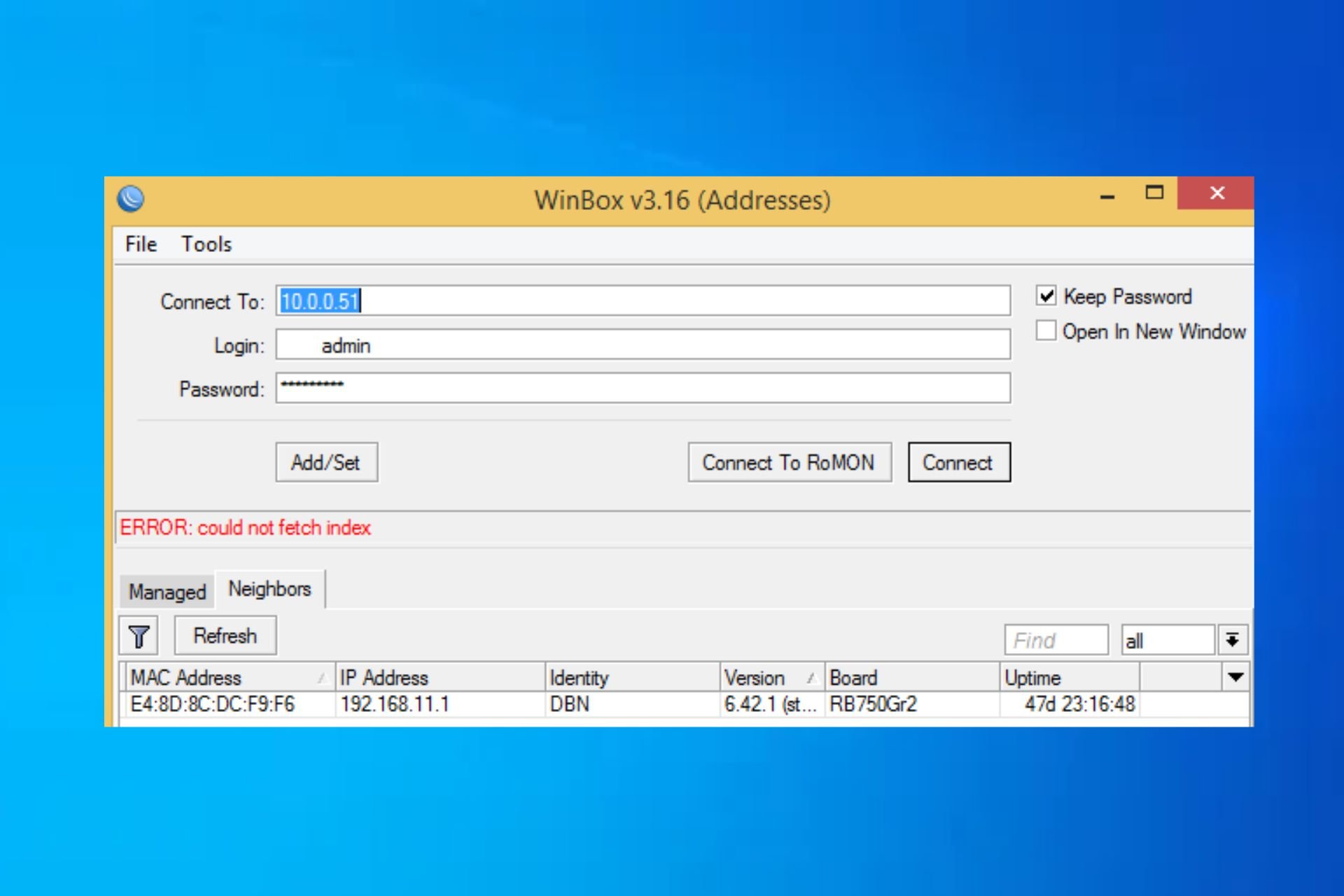Click the WinBox logo in the title bar

point(130,198)
